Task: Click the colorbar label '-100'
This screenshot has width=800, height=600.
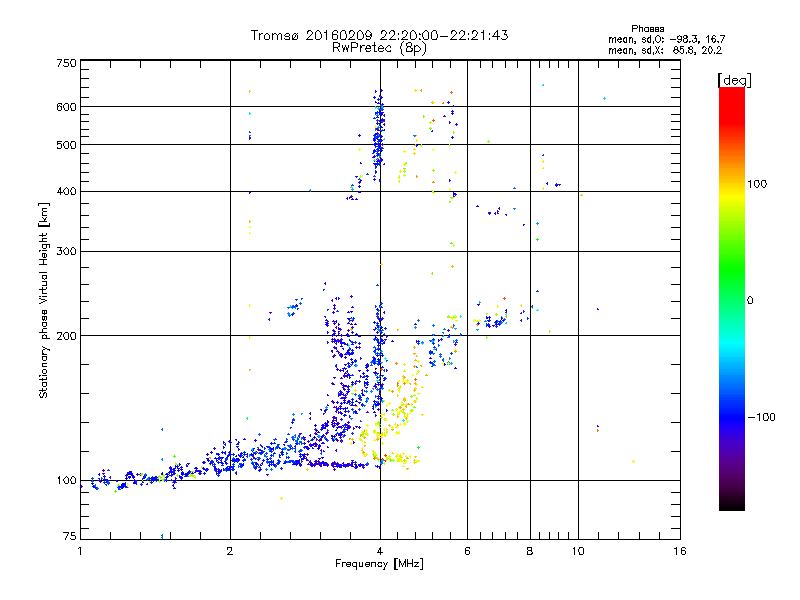Action: (762, 417)
